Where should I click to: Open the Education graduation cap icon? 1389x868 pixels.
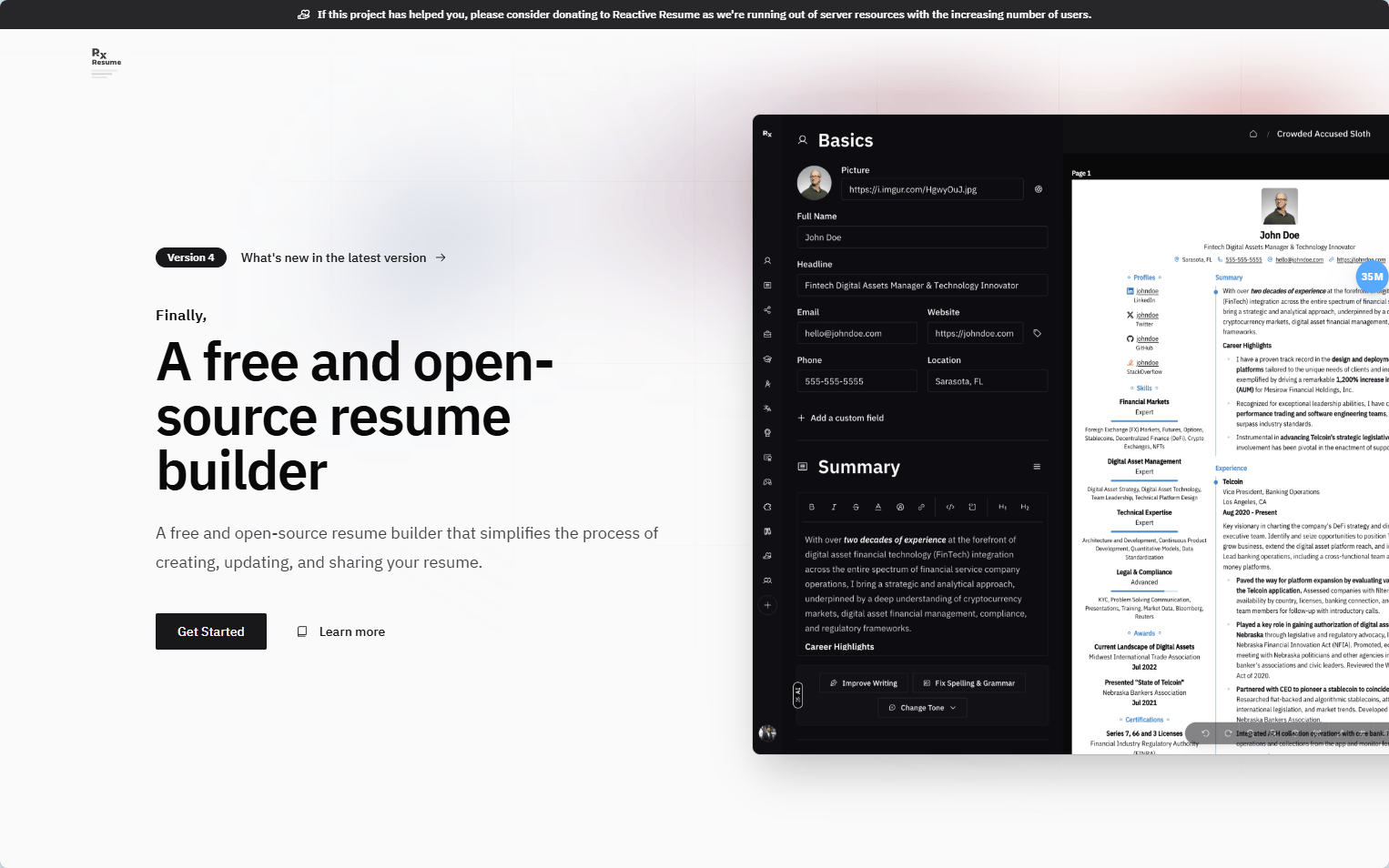(x=767, y=358)
